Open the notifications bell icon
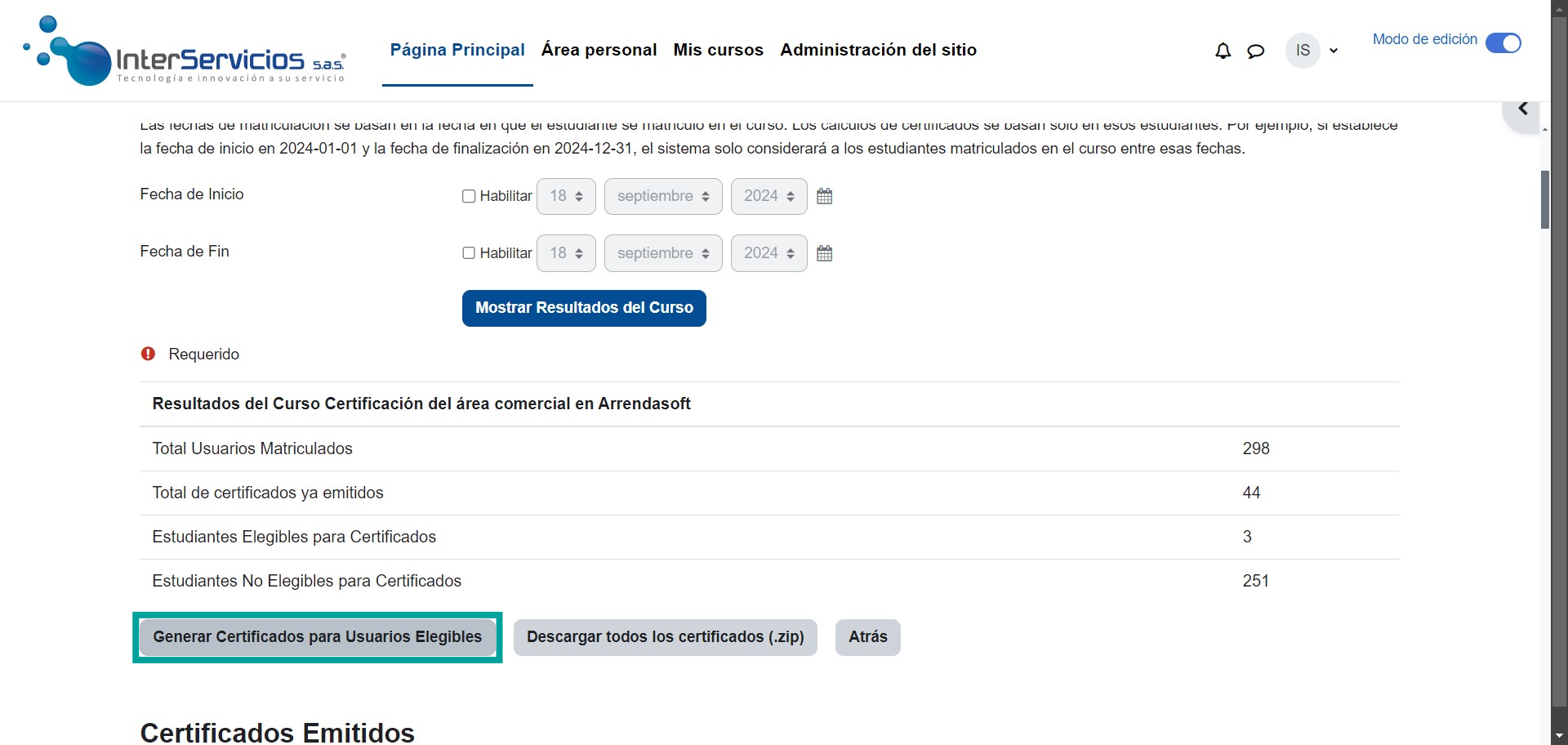The image size is (1568, 745). [1223, 51]
